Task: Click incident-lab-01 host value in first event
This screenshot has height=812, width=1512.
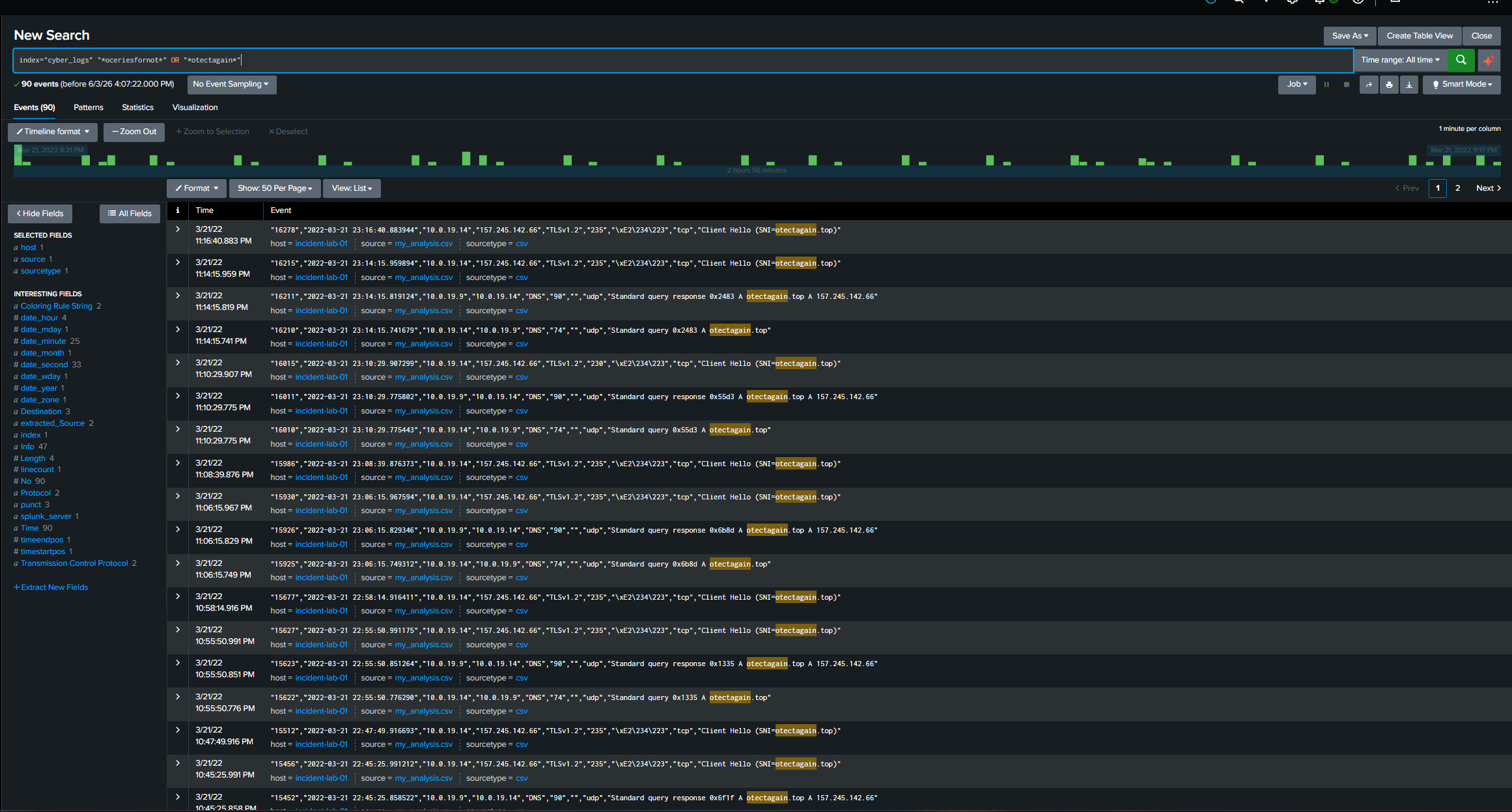Action: (321, 244)
